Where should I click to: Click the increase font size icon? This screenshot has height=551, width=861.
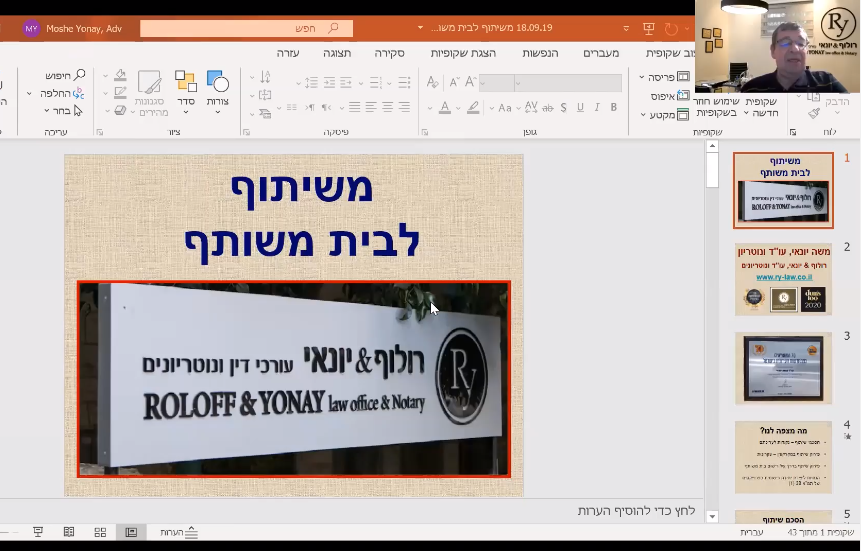(471, 82)
